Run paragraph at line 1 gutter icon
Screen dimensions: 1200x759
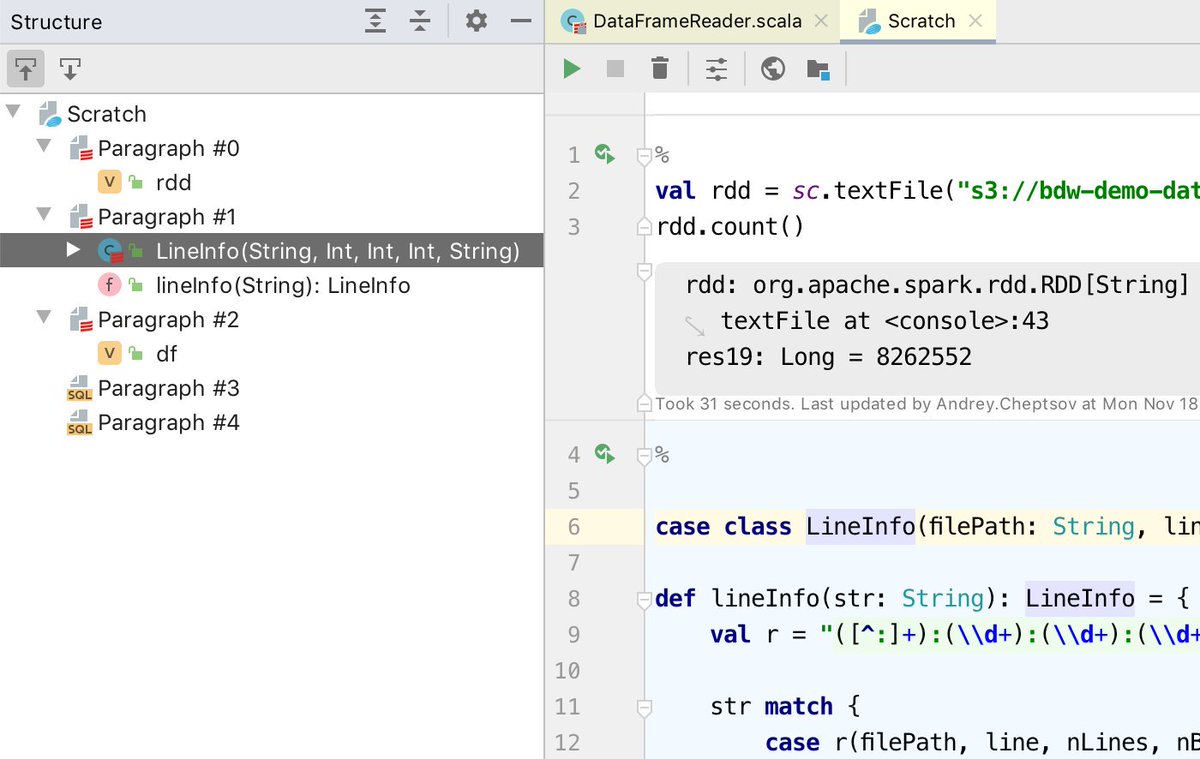pos(604,153)
